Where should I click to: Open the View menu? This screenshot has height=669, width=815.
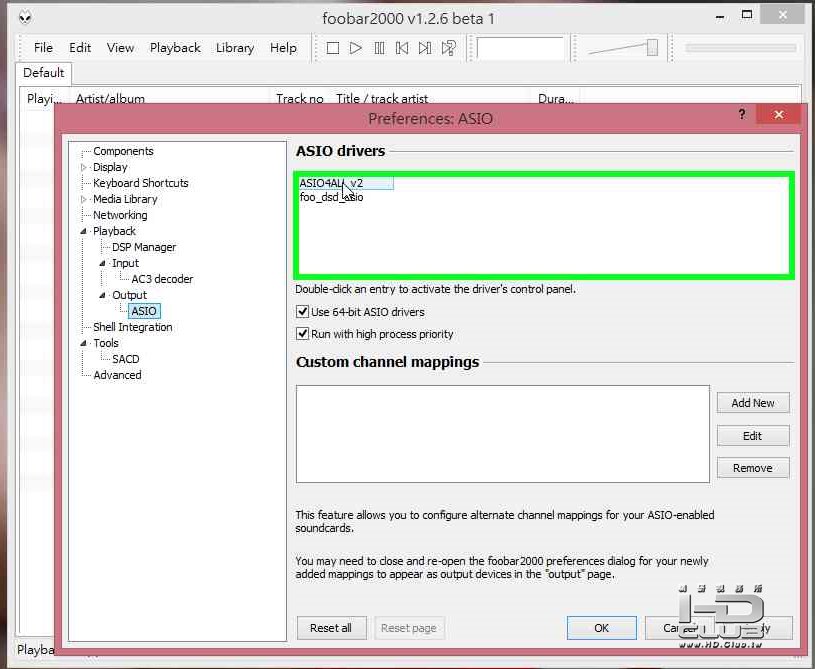pos(121,48)
